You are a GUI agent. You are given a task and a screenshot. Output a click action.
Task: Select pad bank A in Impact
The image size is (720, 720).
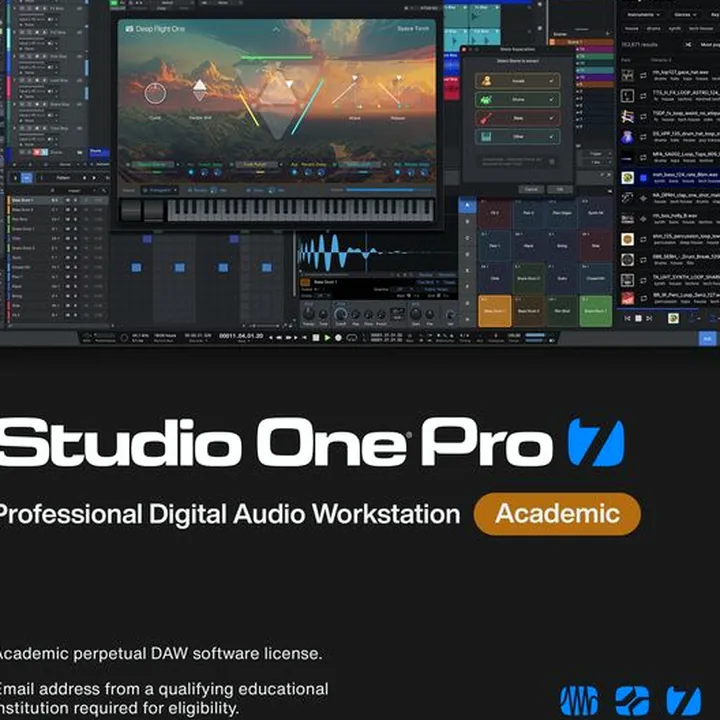[x=467, y=205]
